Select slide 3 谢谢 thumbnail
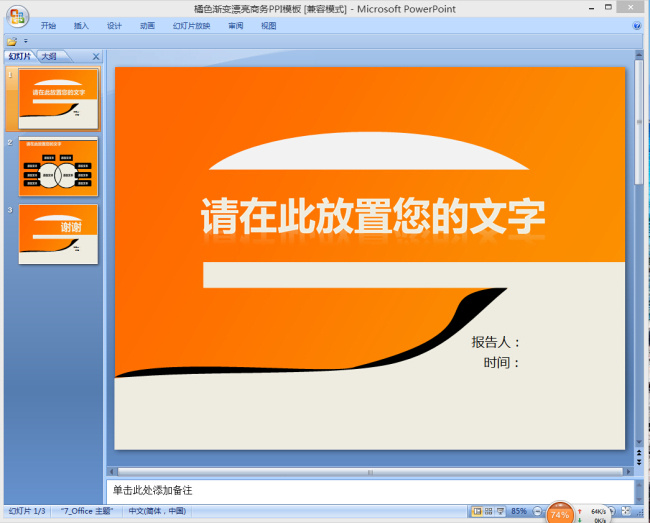The image size is (650, 523). coord(58,234)
